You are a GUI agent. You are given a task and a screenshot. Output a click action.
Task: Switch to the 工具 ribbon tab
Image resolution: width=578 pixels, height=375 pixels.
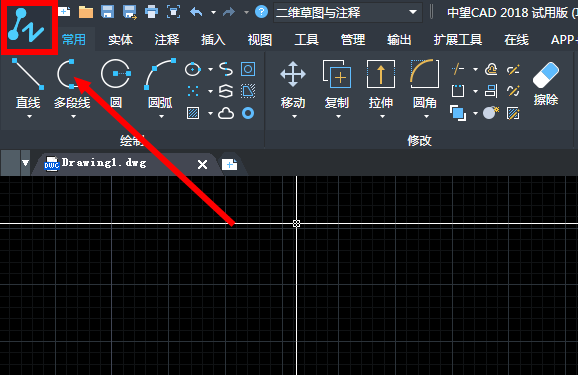[306, 39]
